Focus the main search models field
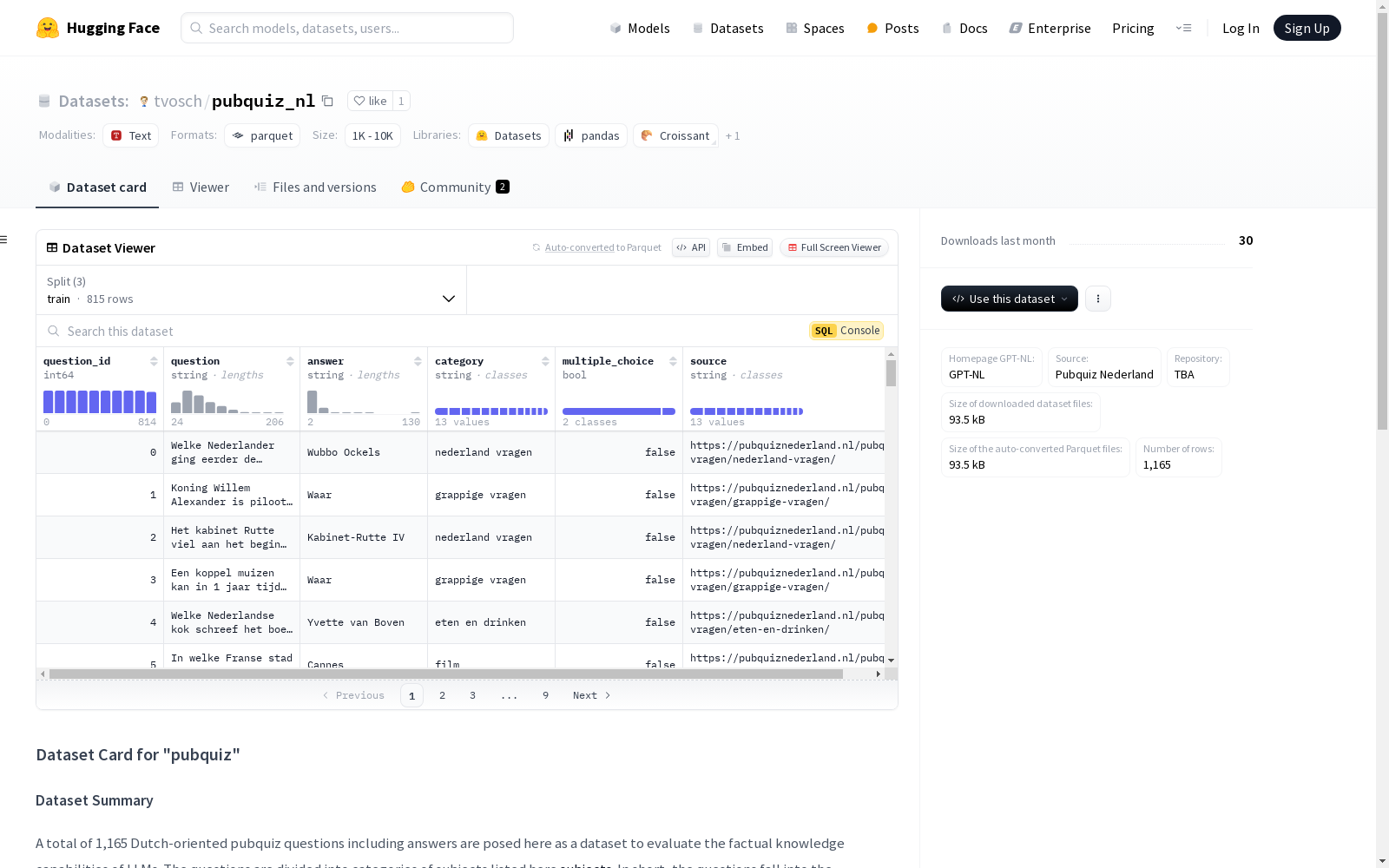The image size is (1389, 868). point(347,28)
